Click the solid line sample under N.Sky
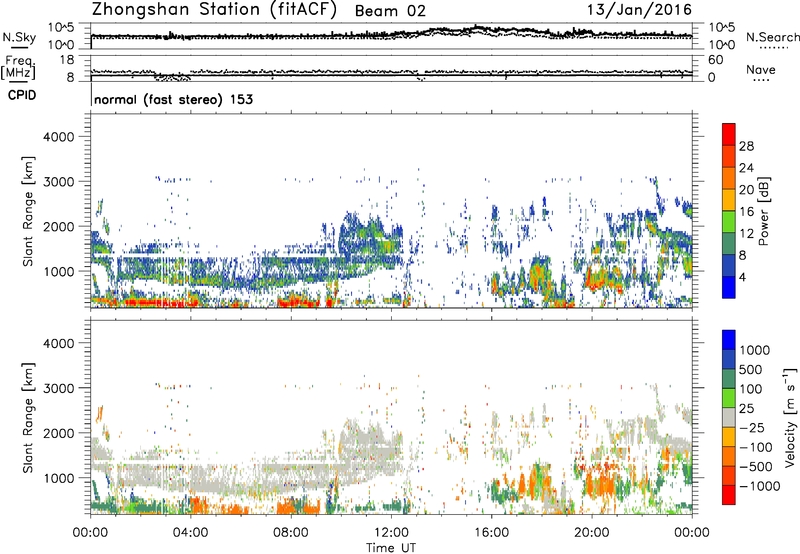This screenshot has height=554, width=800. tap(19, 47)
